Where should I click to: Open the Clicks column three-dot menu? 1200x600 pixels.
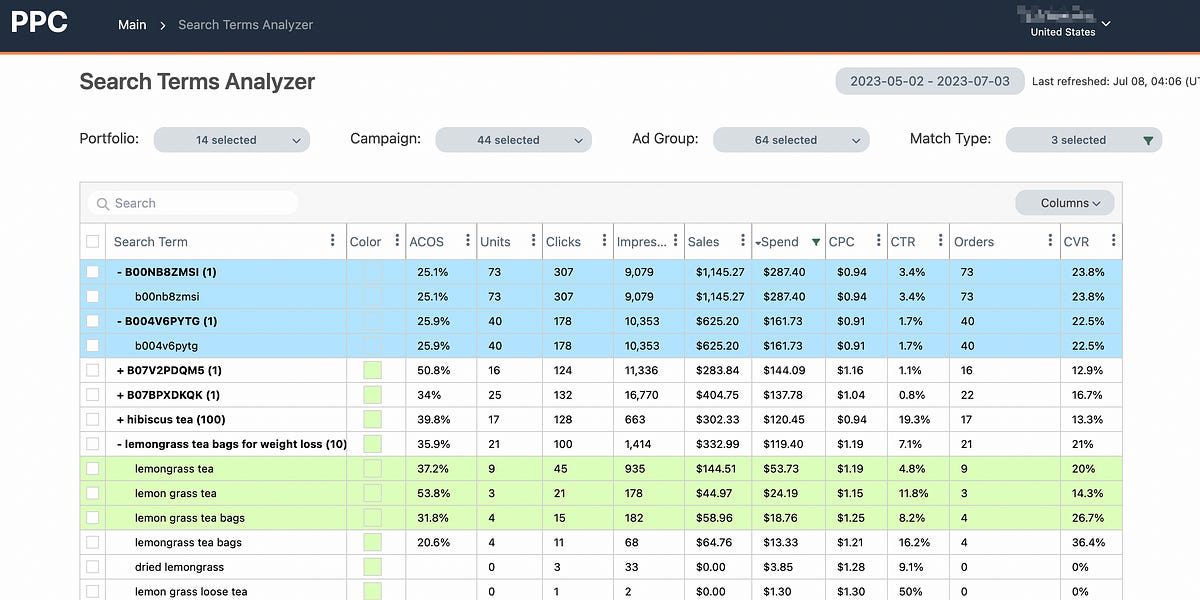tap(604, 241)
